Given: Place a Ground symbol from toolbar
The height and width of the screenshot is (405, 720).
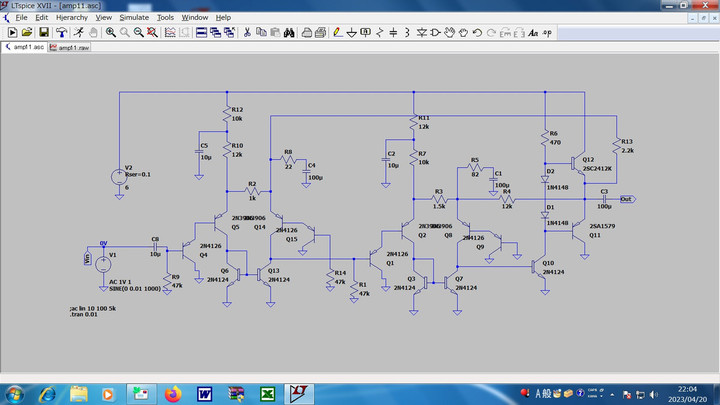Looking at the screenshot, I should tap(352, 32).
